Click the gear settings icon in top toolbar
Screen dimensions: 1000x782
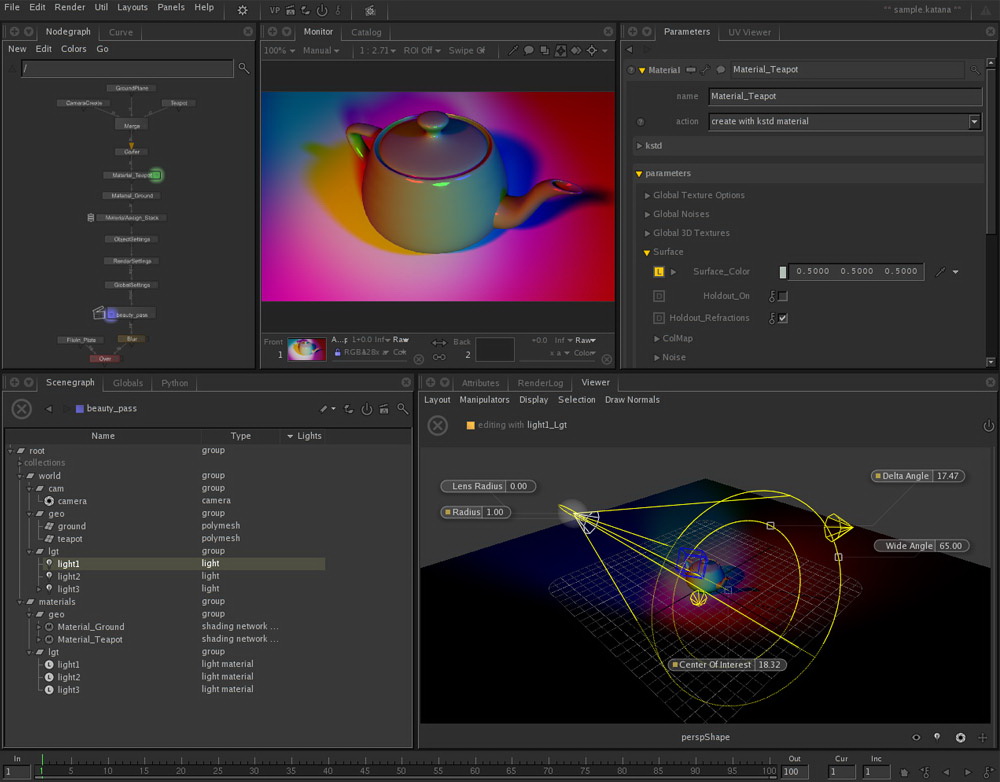[x=243, y=10]
